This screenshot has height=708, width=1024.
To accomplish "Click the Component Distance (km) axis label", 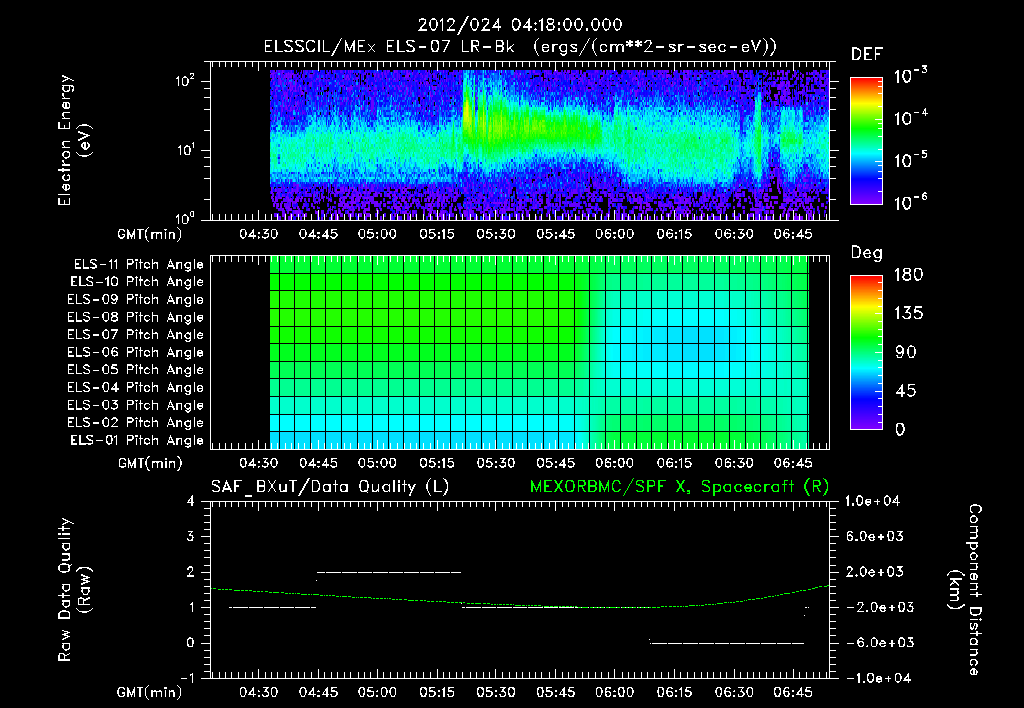I will [x=965, y=590].
